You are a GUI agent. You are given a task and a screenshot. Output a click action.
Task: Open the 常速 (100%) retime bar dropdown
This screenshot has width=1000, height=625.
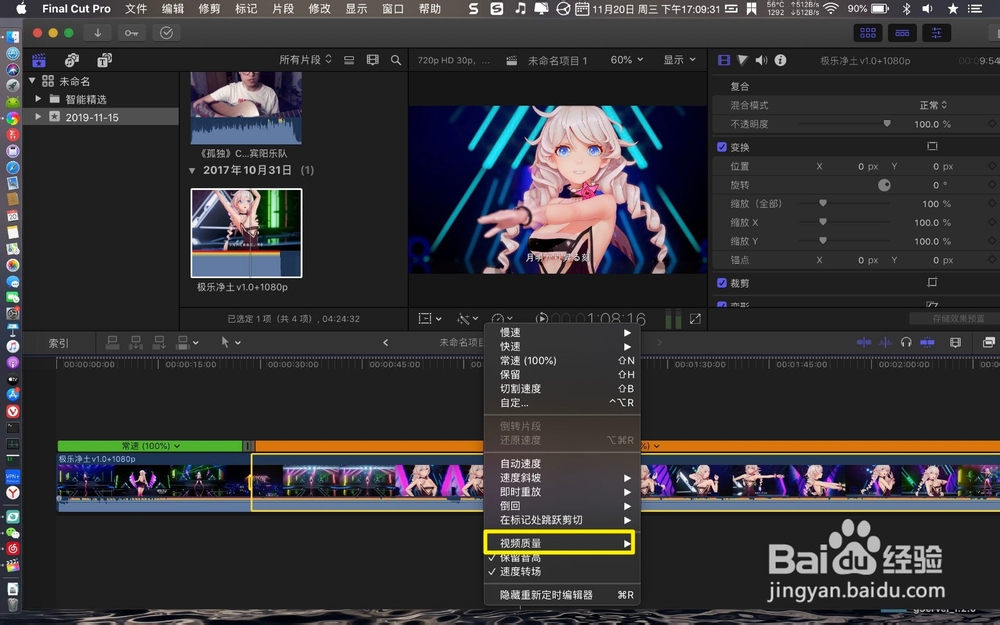(151, 446)
